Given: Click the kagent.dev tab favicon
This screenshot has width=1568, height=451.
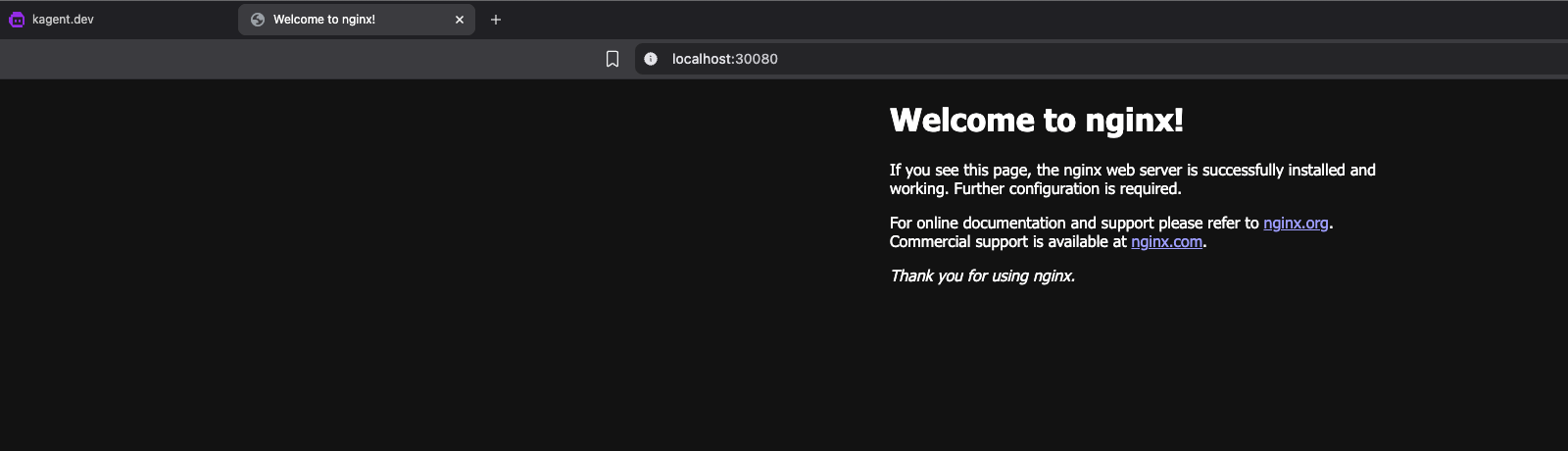Looking at the screenshot, I should tap(17, 20).
